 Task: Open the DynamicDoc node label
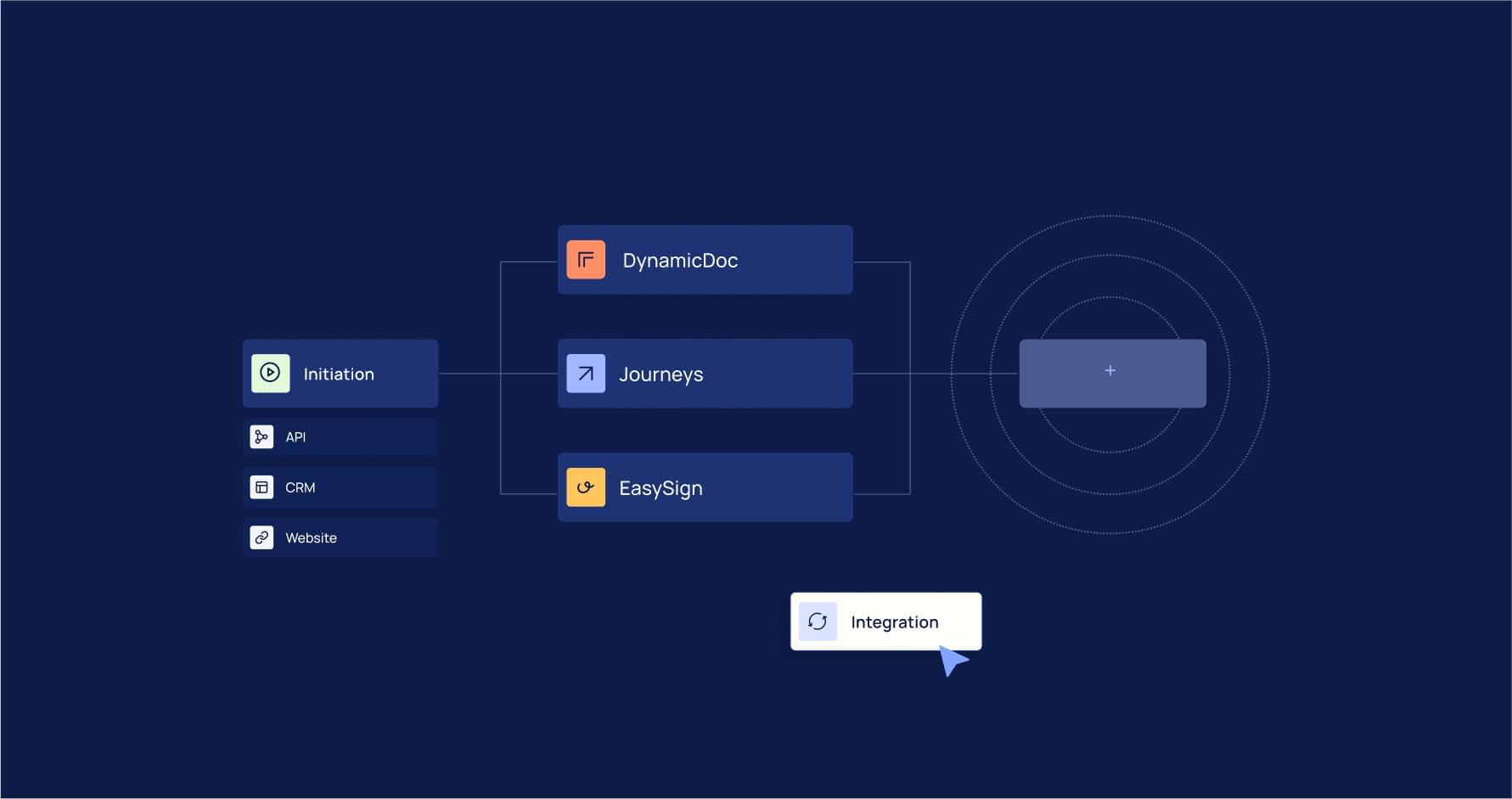point(680,261)
